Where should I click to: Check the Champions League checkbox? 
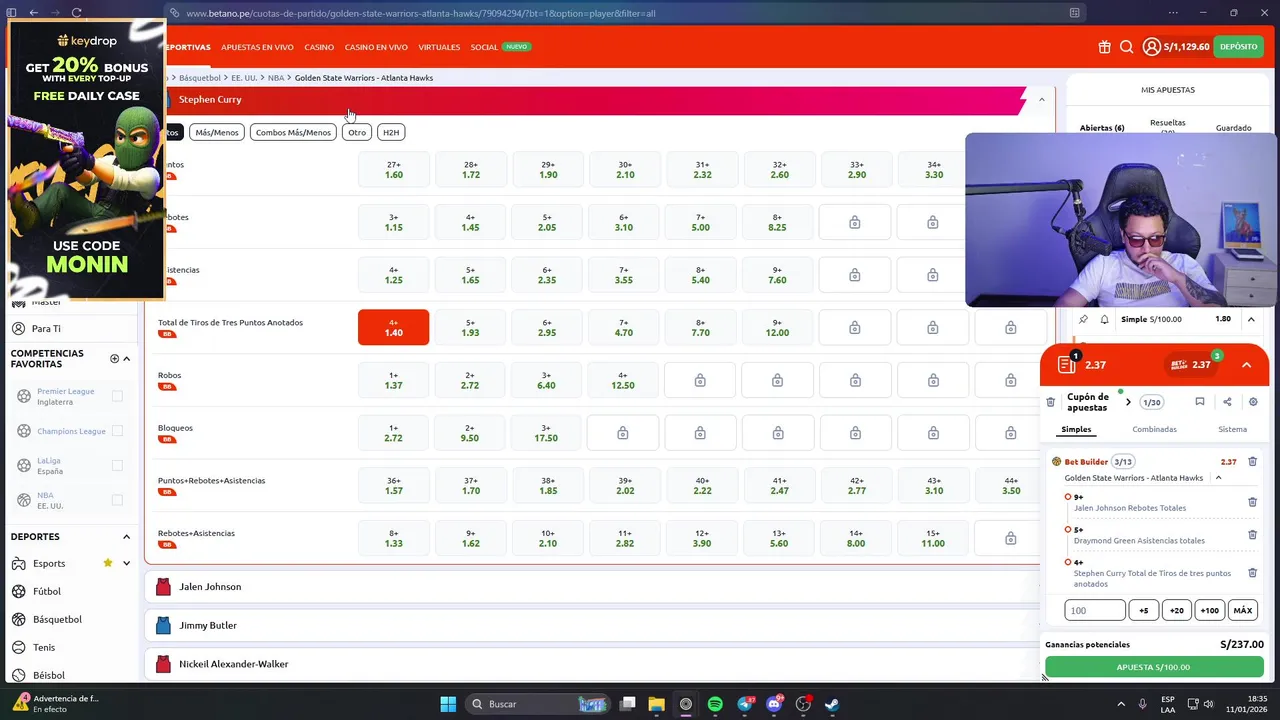tap(117, 431)
